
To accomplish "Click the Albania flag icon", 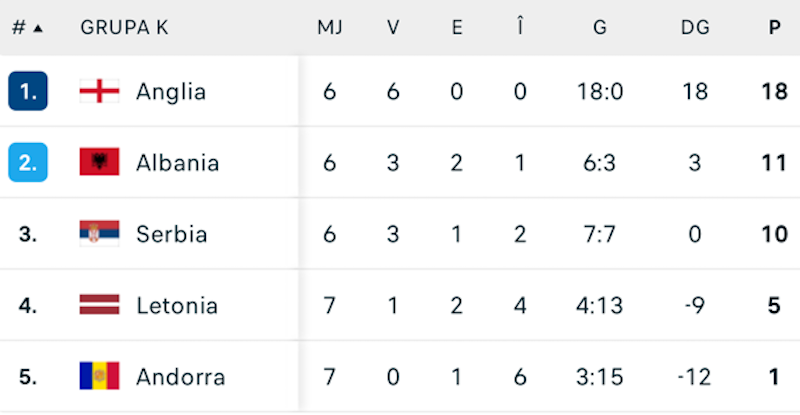I will (99, 162).
